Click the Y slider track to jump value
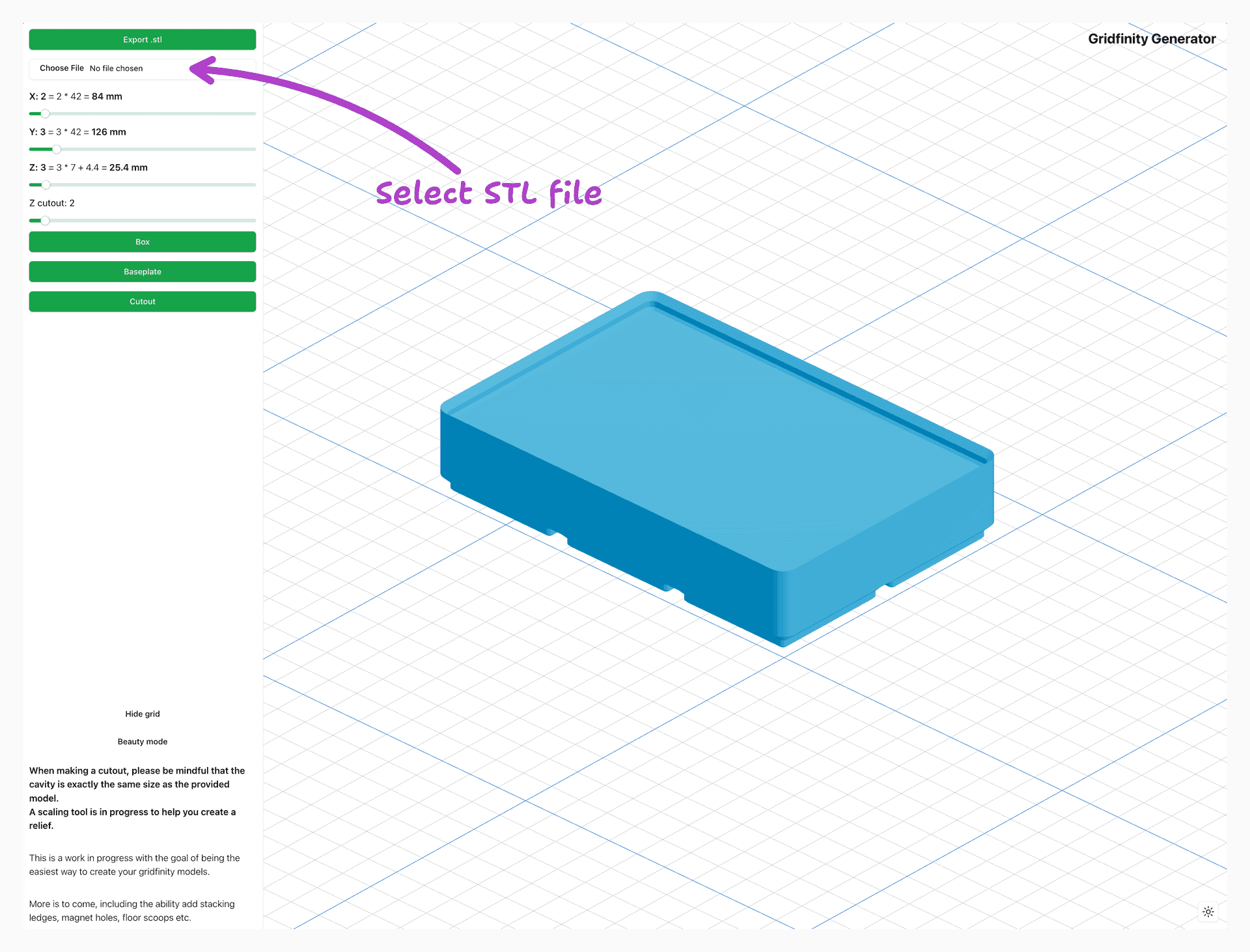This screenshot has width=1250, height=952. click(x=163, y=149)
